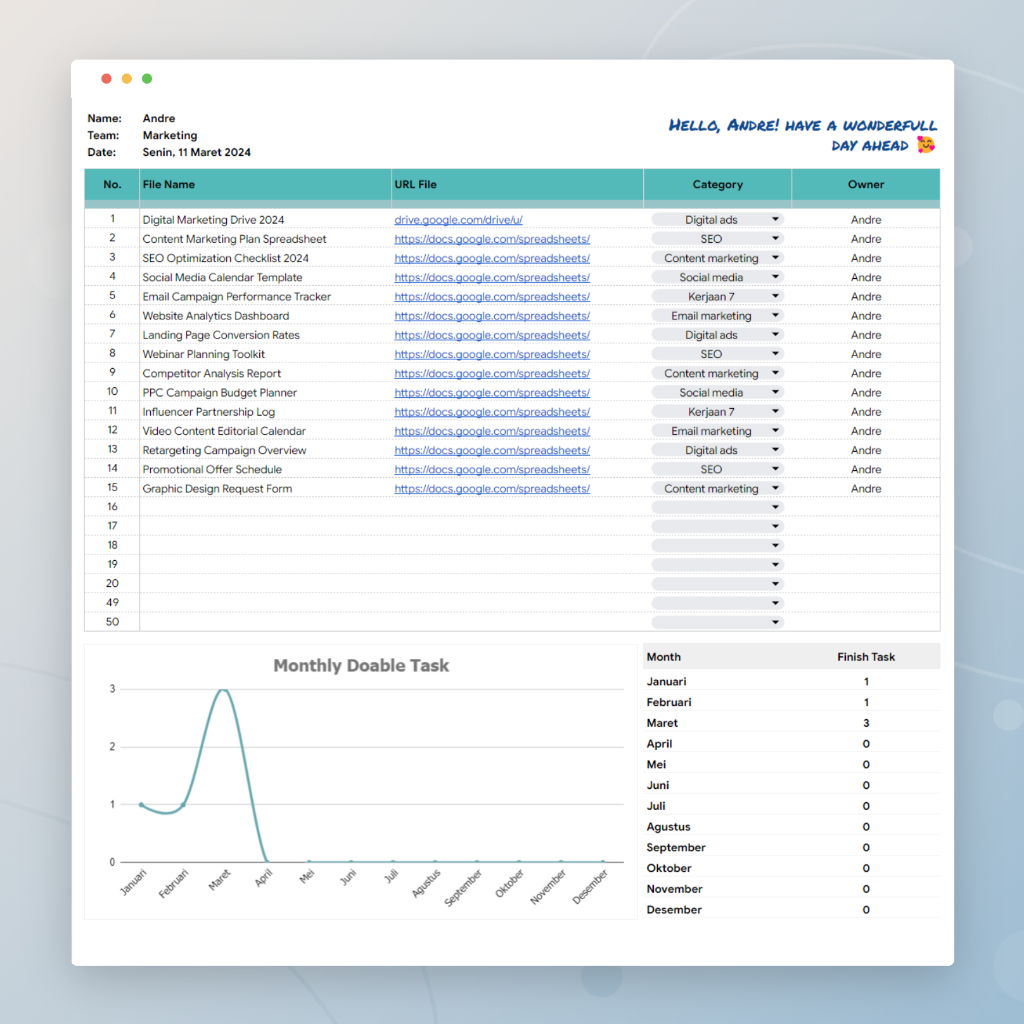Click the smiley emoji in greeting
This screenshot has width=1024, height=1024.
pos(926,145)
